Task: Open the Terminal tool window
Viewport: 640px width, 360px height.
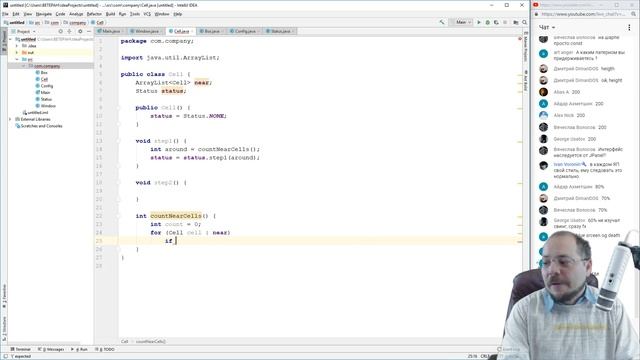Action: 20,349
